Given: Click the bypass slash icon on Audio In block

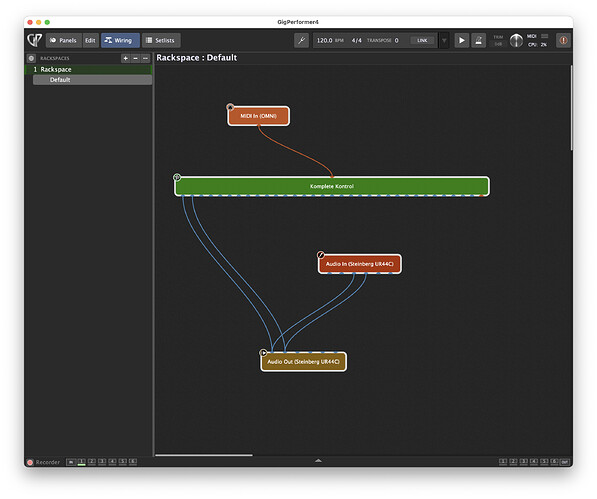Looking at the screenshot, I should [321, 255].
